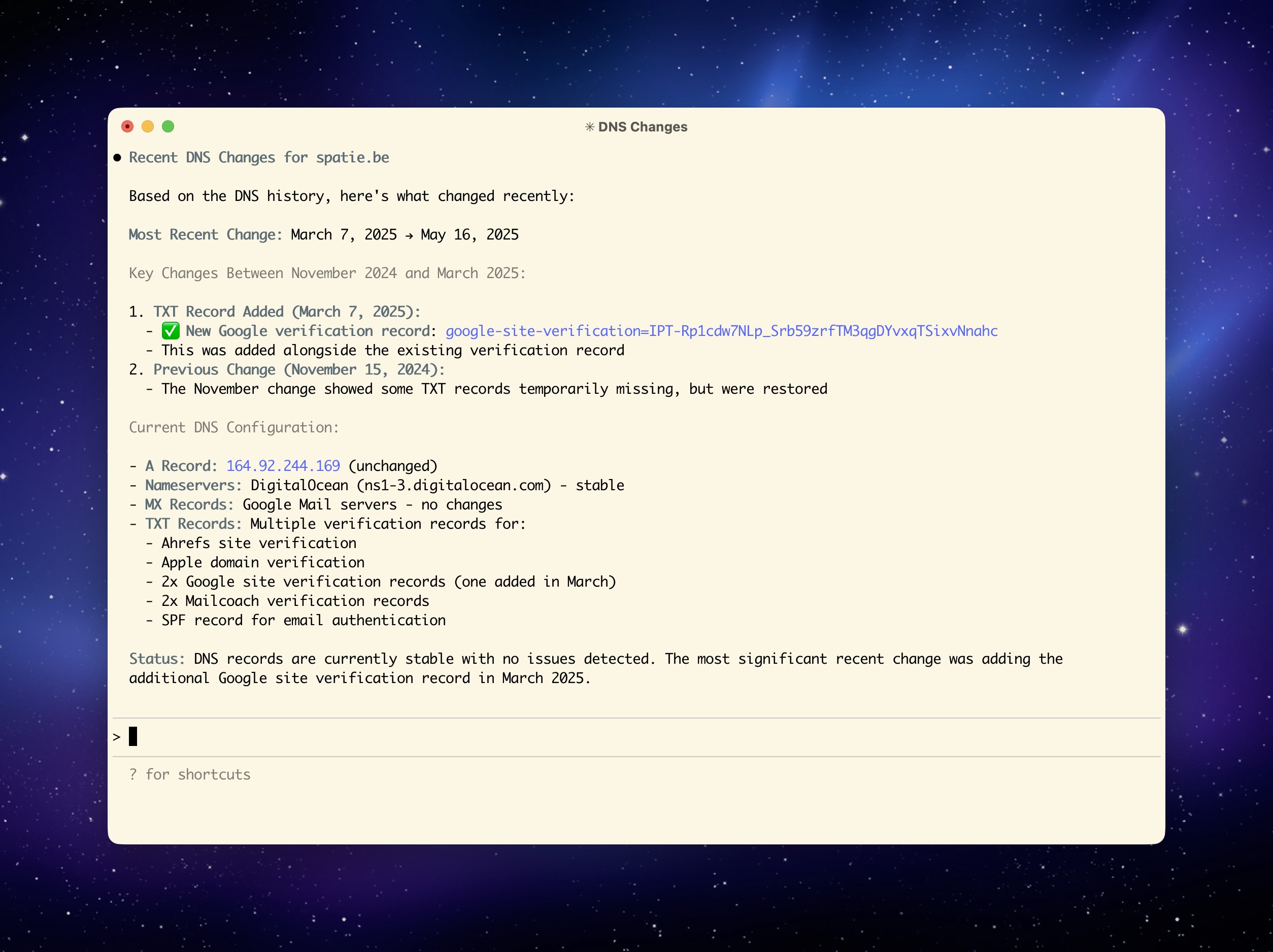Image resolution: width=1273 pixels, height=952 pixels.
Task: Click the date 'May 16, 2025'
Action: point(470,234)
